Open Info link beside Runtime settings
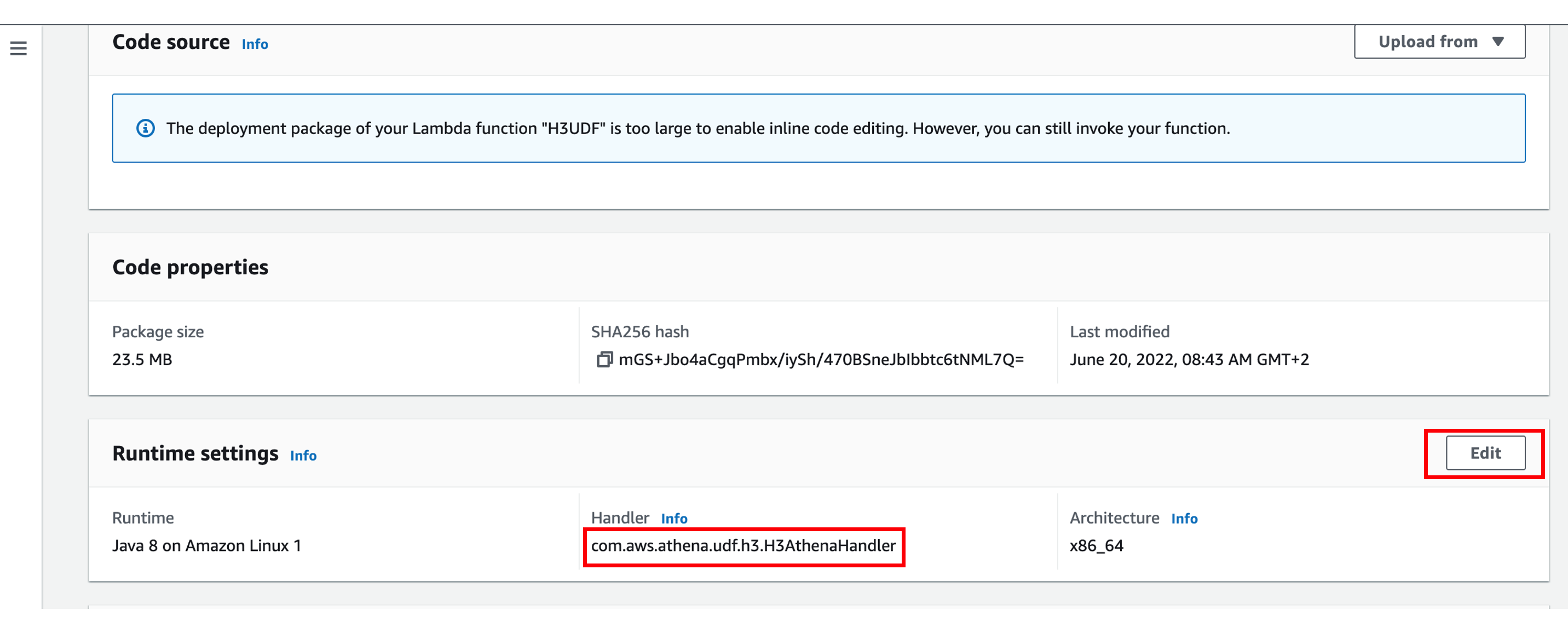The width and height of the screenshot is (1568, 621). click(303, 456)
